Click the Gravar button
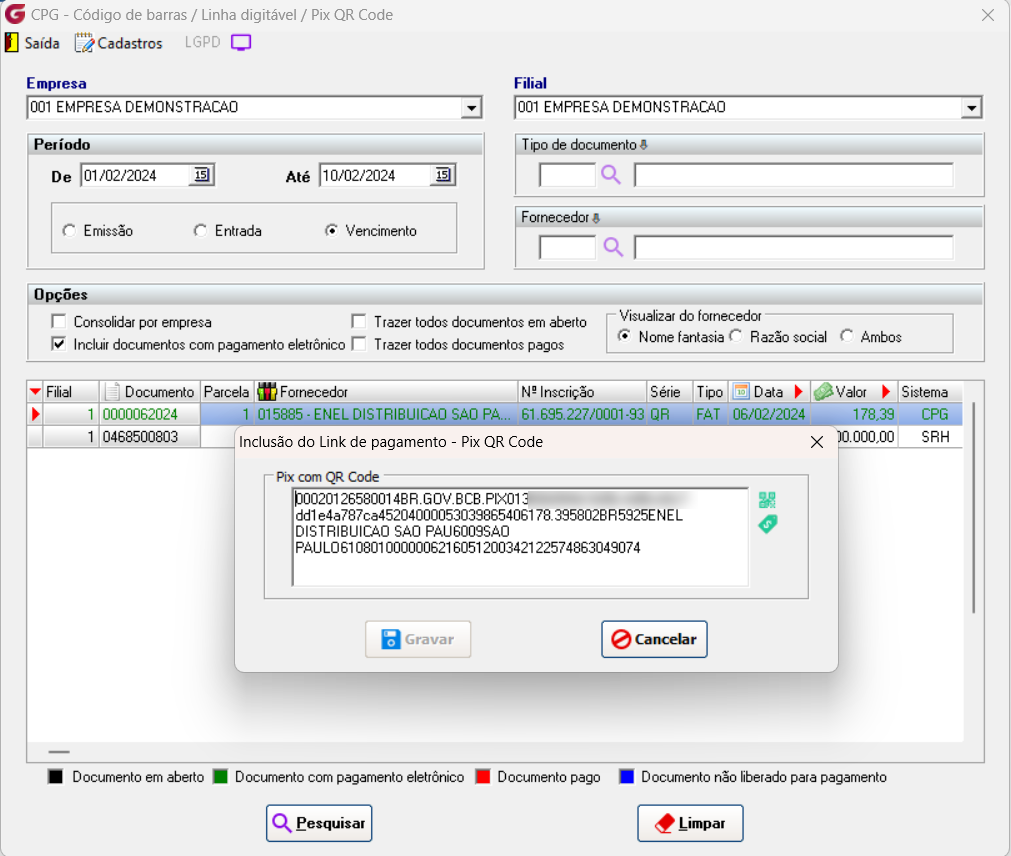Screen dimensions: 1011x856 [x=418, y=639]
